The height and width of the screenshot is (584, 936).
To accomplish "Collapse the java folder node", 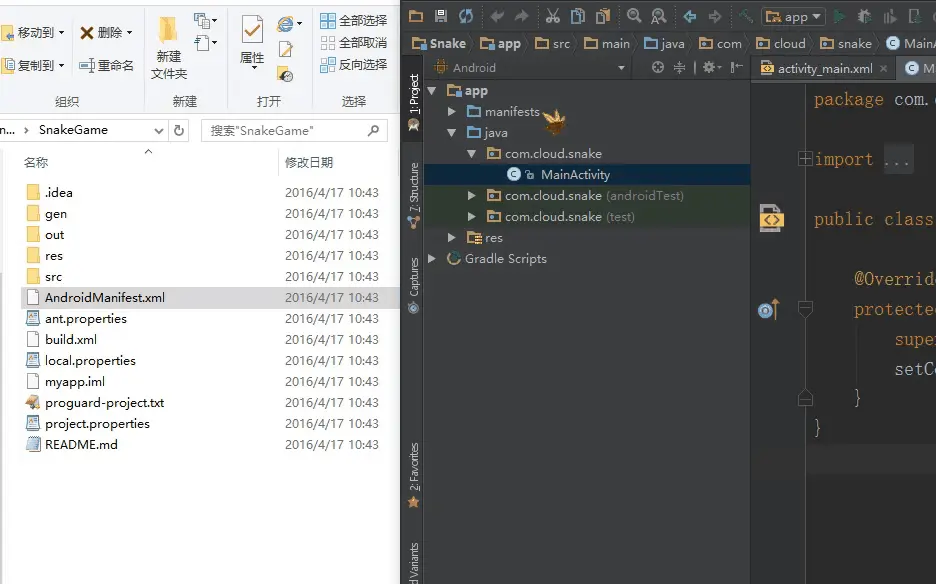I will pos(452,133).
